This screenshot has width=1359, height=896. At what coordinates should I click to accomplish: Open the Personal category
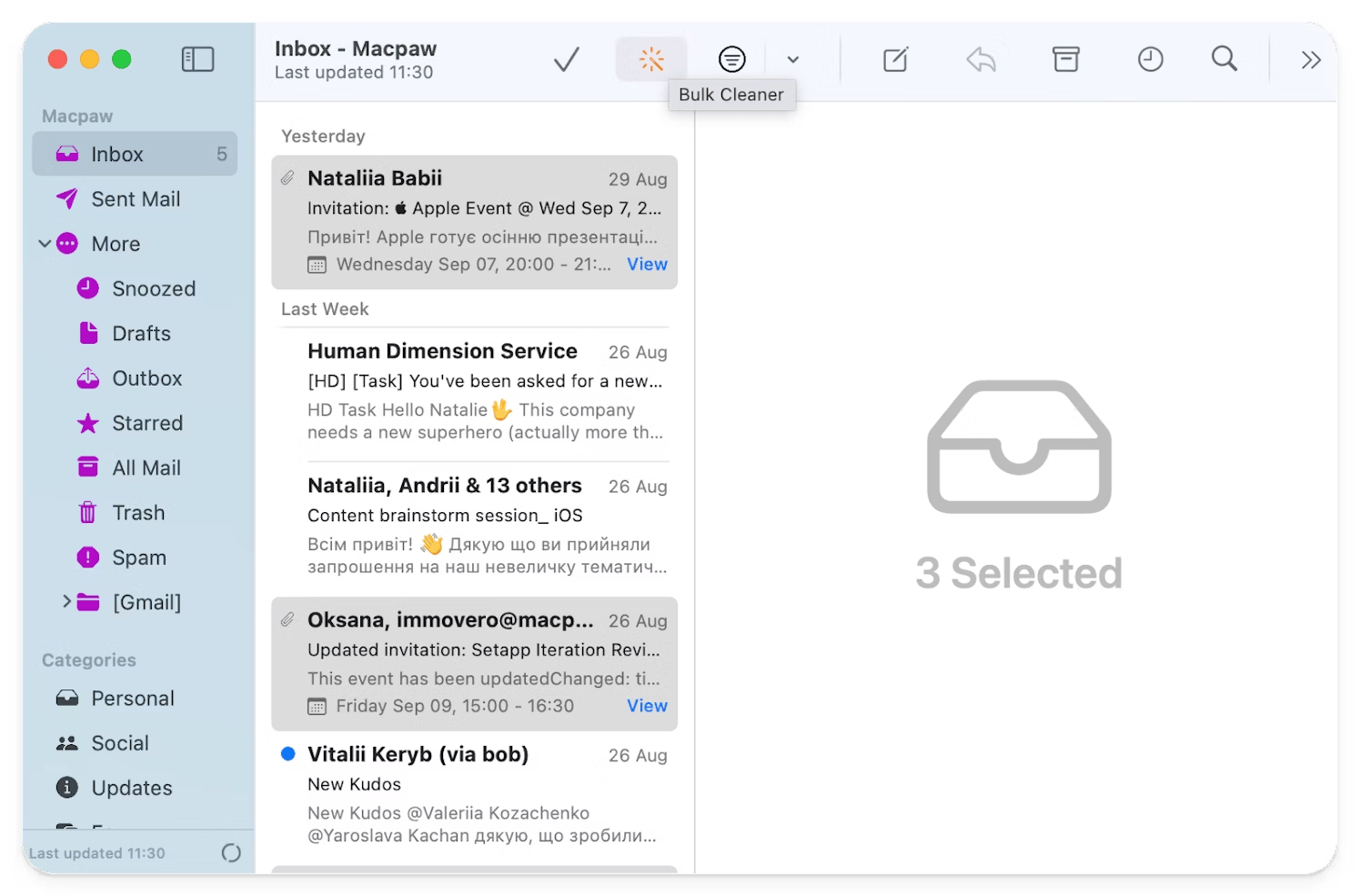coord(135,698)
